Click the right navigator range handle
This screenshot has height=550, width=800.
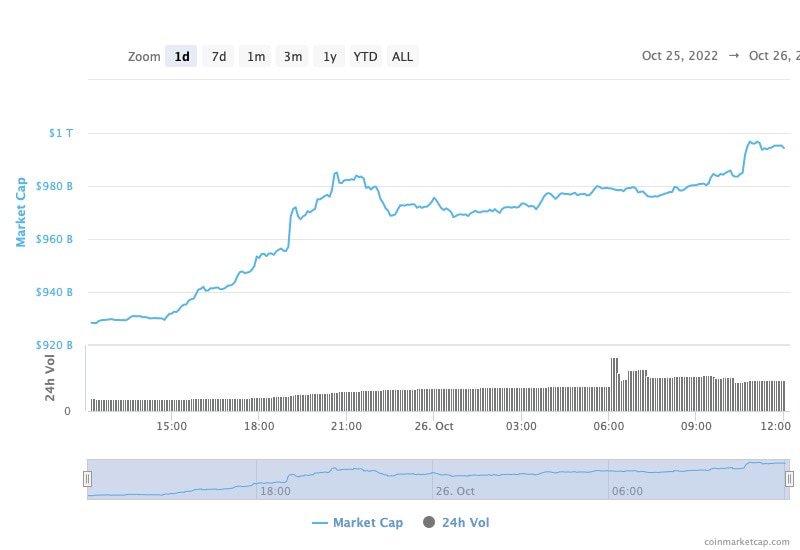[789, 479]
